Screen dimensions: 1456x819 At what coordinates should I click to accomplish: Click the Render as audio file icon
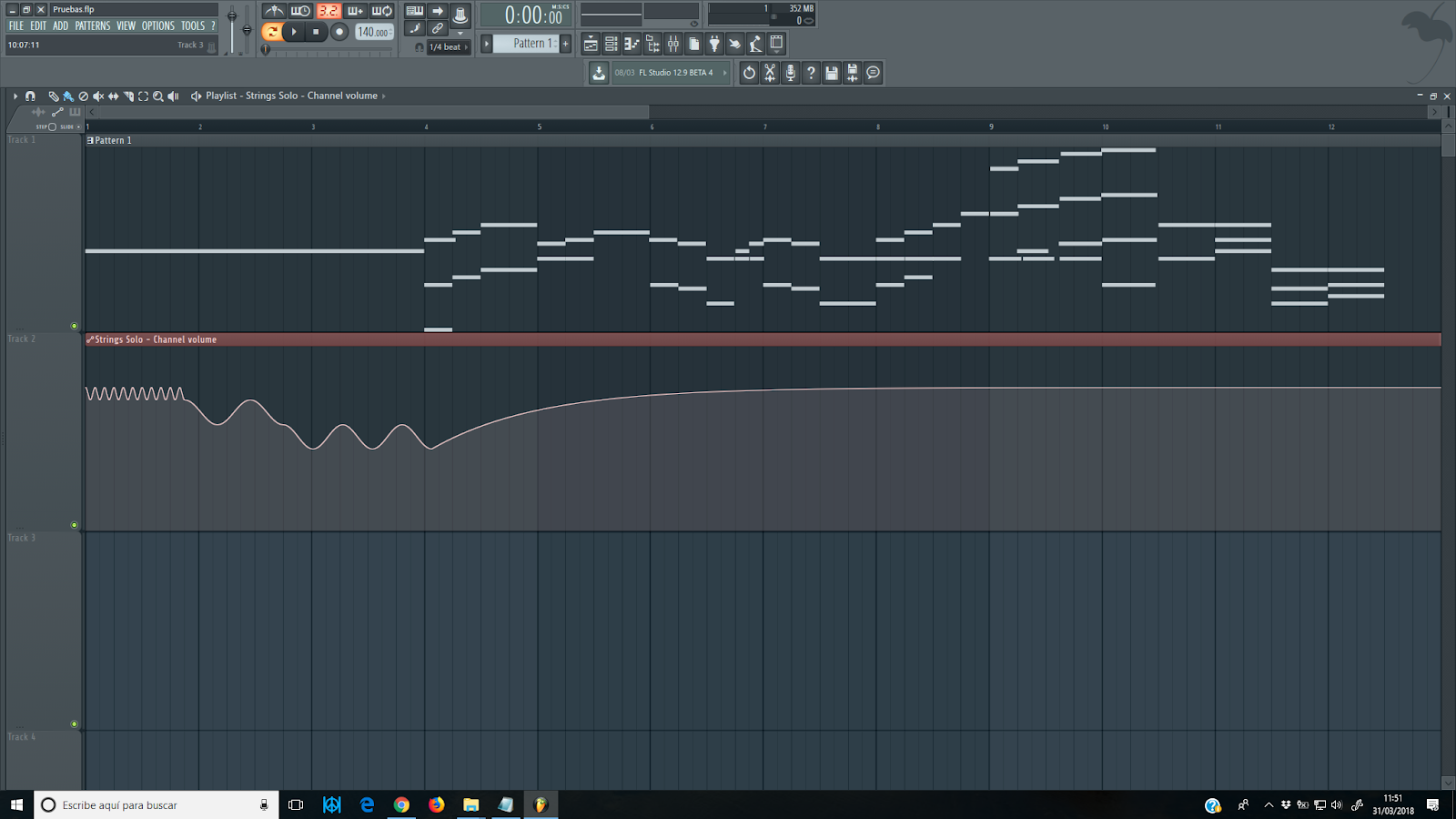tap(853, 73)
